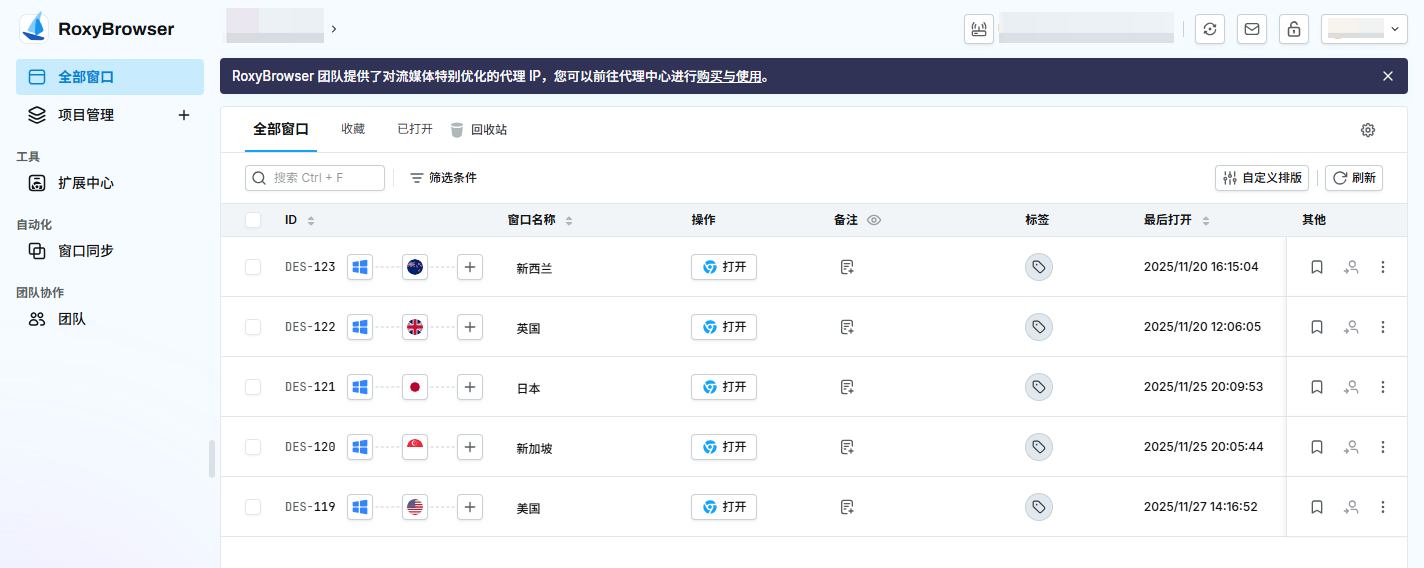This screenshot has width=1424, height=568.
Task: Open the mail messages icon
Action: point(1252,29)
